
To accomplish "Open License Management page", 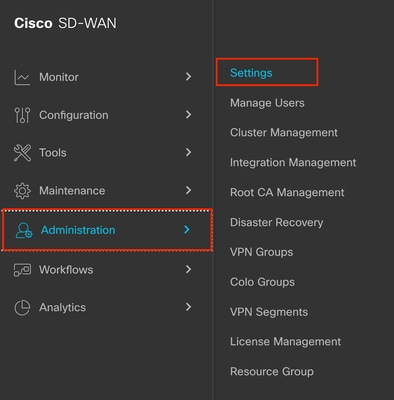I will 285,341.
